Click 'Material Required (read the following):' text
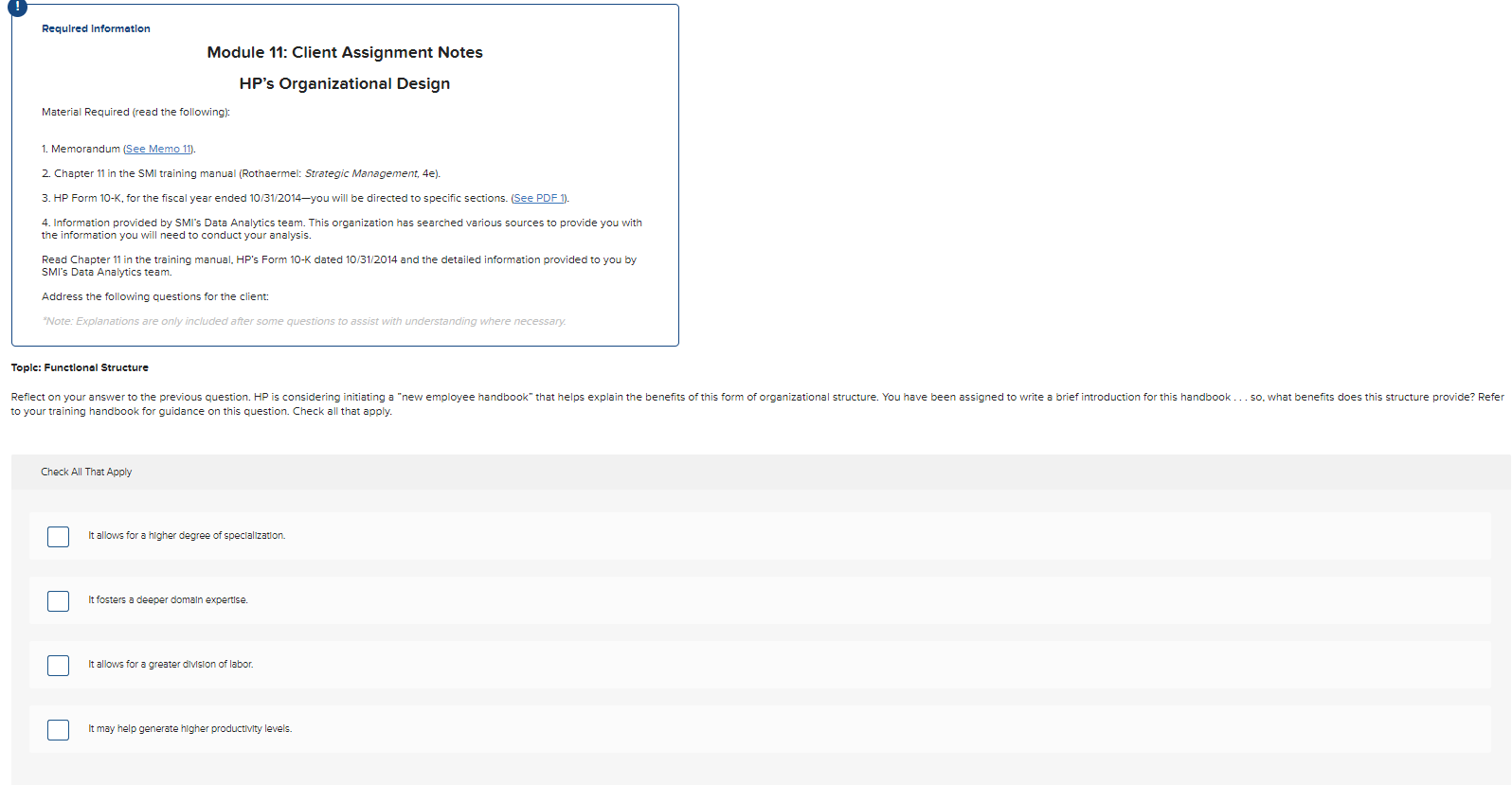The height and width of the screenshot is (785, 1512). click(x=135, y=112)
